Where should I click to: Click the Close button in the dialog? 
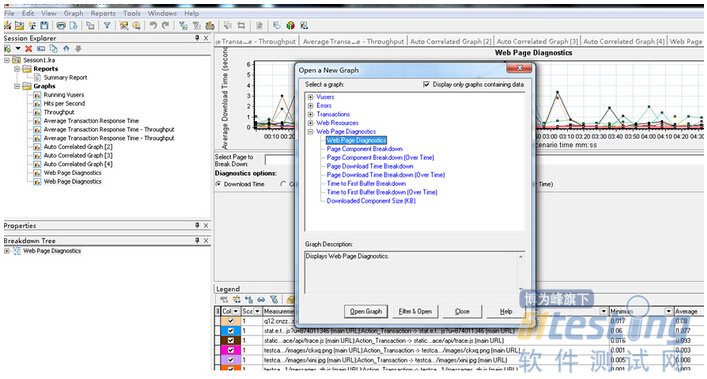point(462,311)
